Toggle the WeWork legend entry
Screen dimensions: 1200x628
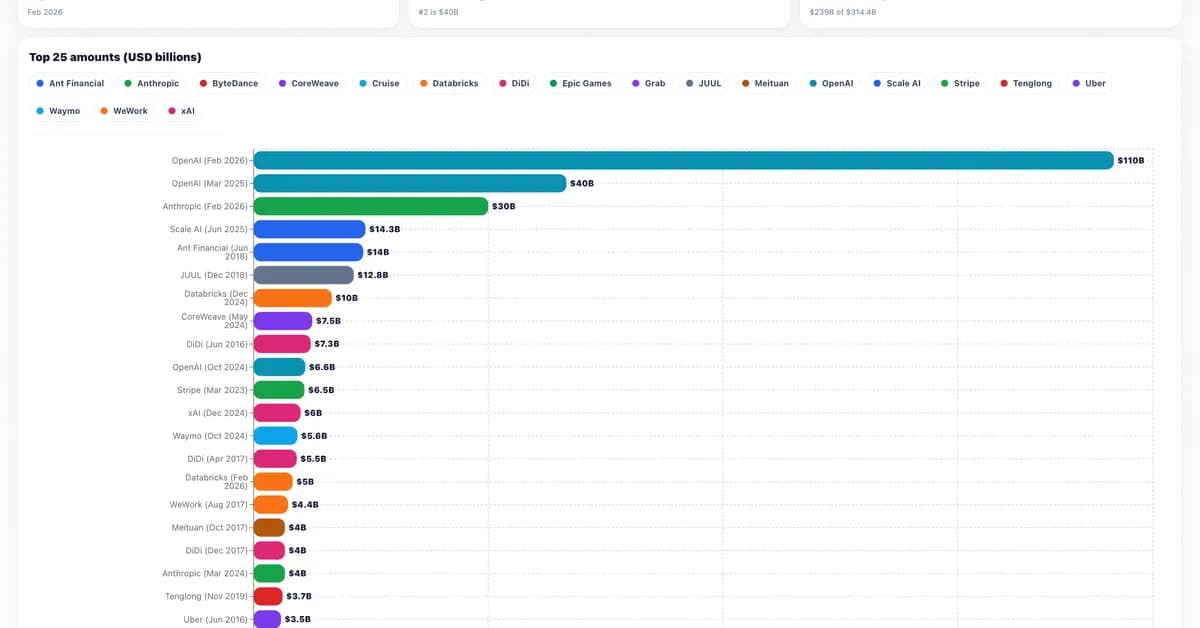[124, 110]
